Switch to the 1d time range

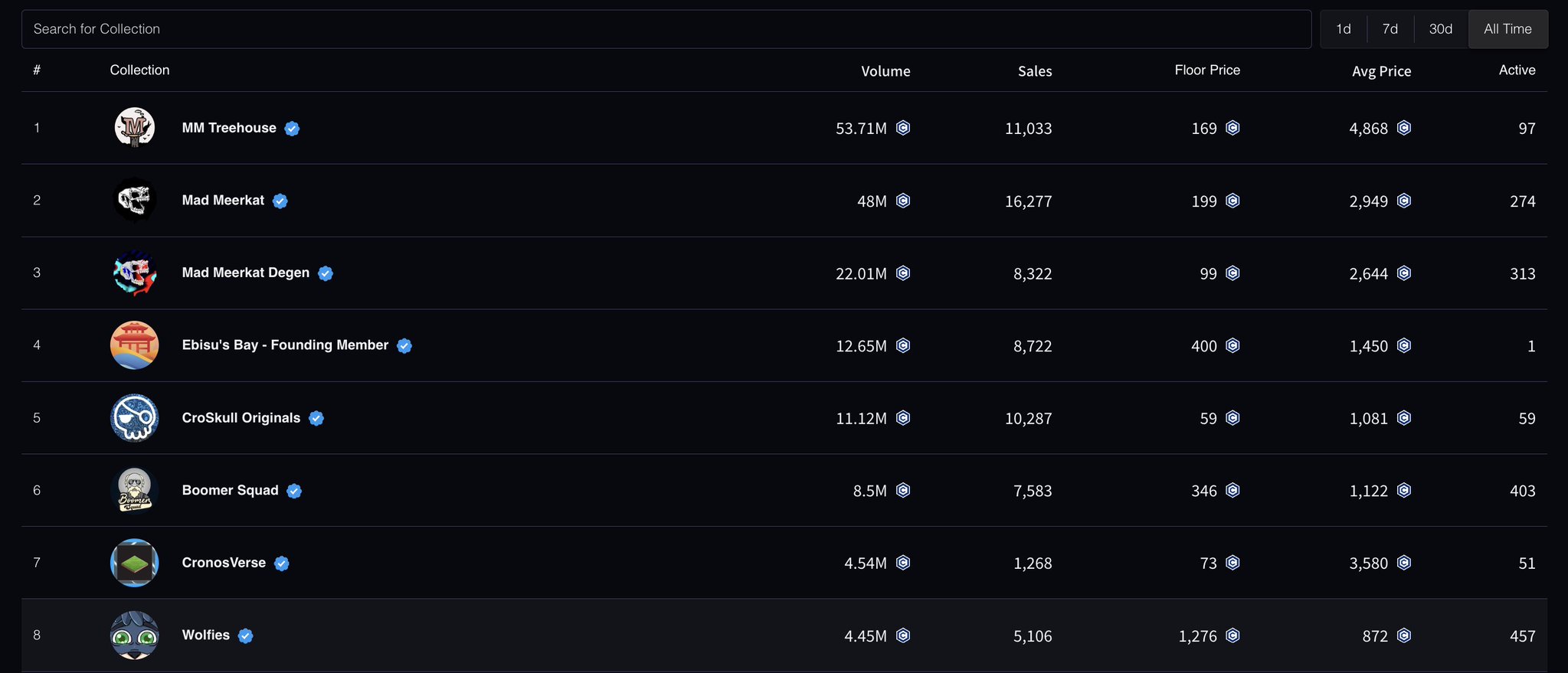point(1344,29)
